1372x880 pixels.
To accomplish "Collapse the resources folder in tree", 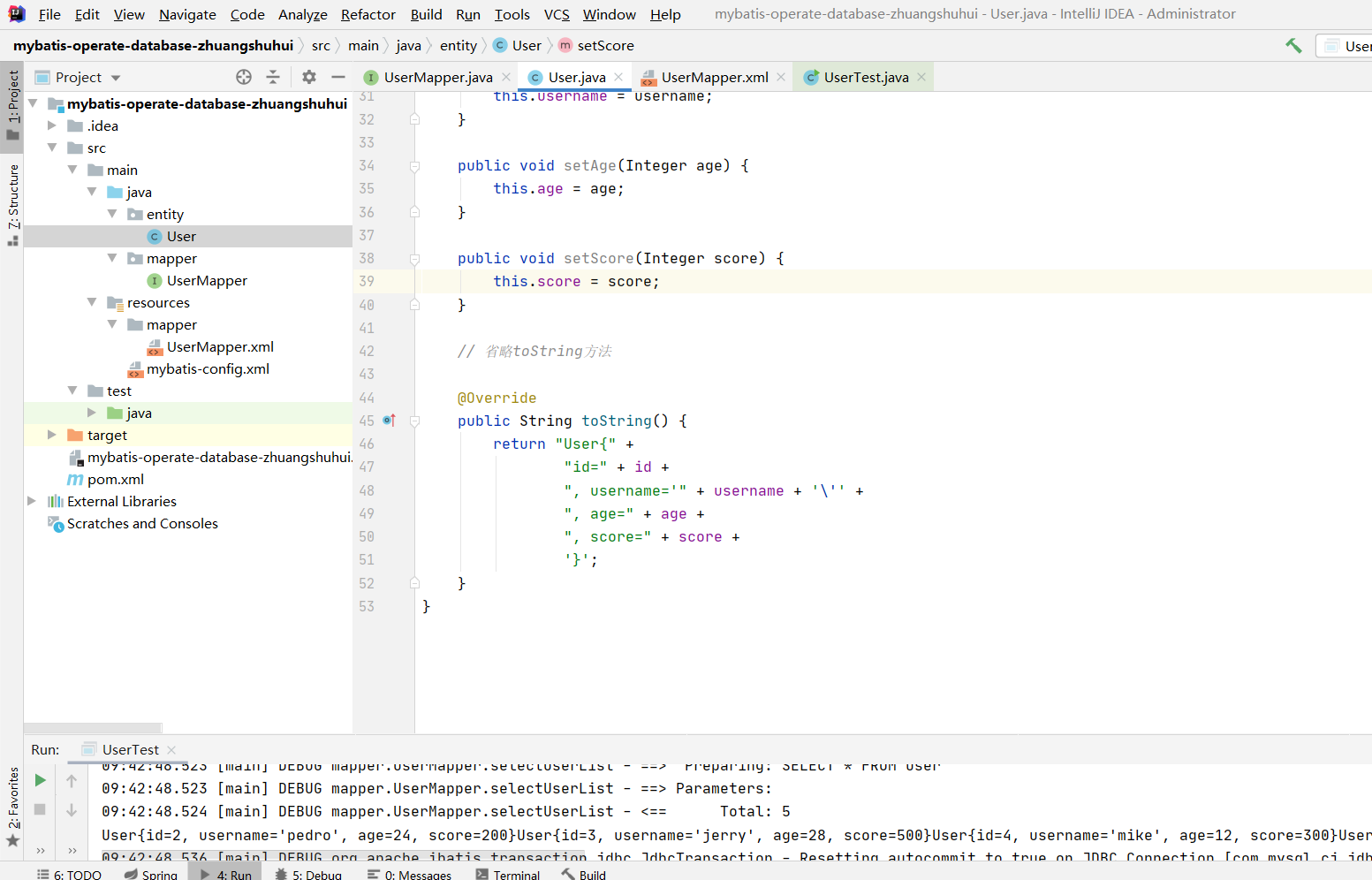I will (92, 302).
